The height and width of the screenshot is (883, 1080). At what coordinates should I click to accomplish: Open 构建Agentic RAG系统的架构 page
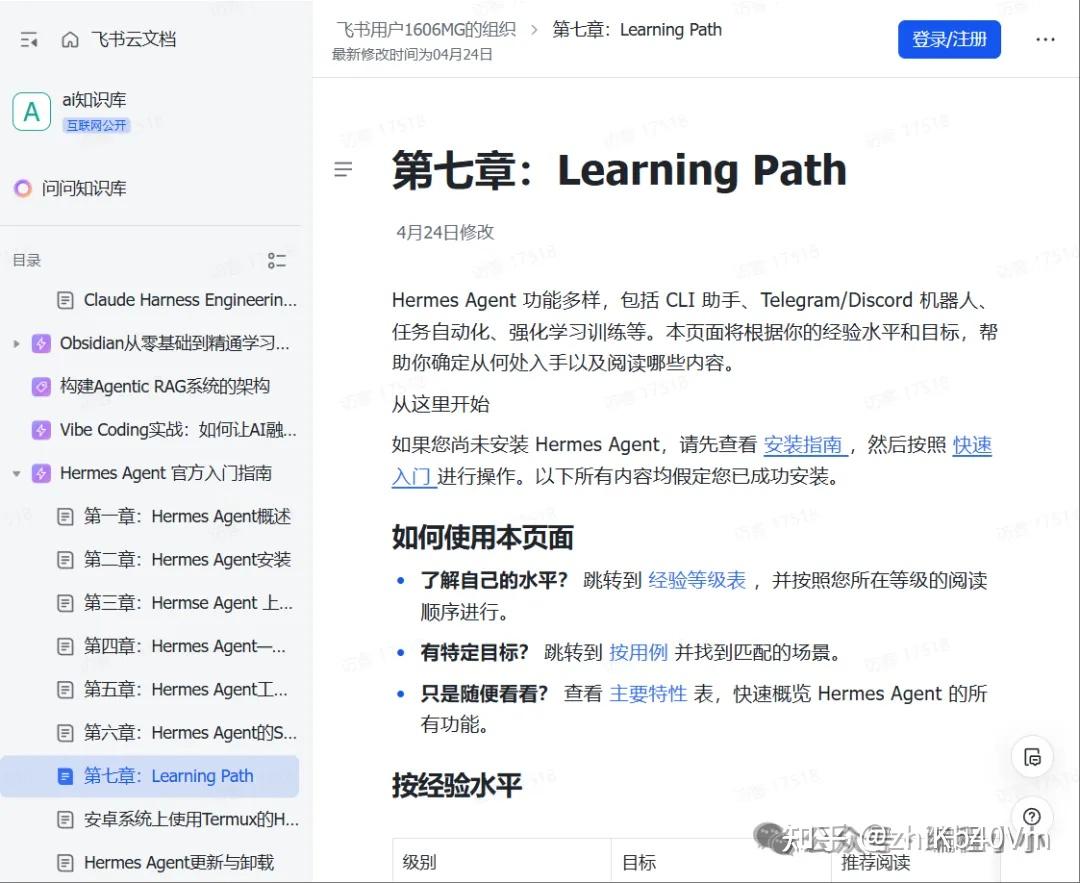coord(165,386)
